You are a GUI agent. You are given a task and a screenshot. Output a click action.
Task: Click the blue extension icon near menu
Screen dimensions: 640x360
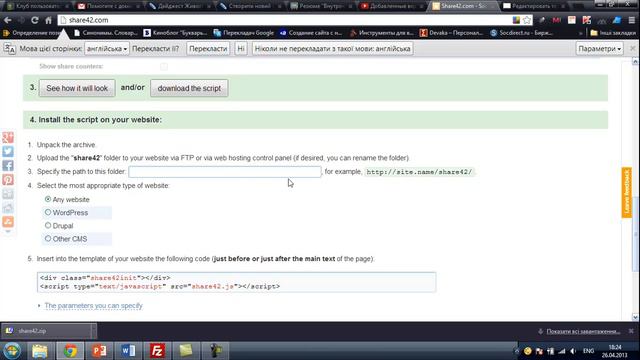click(x=617, y=20)
